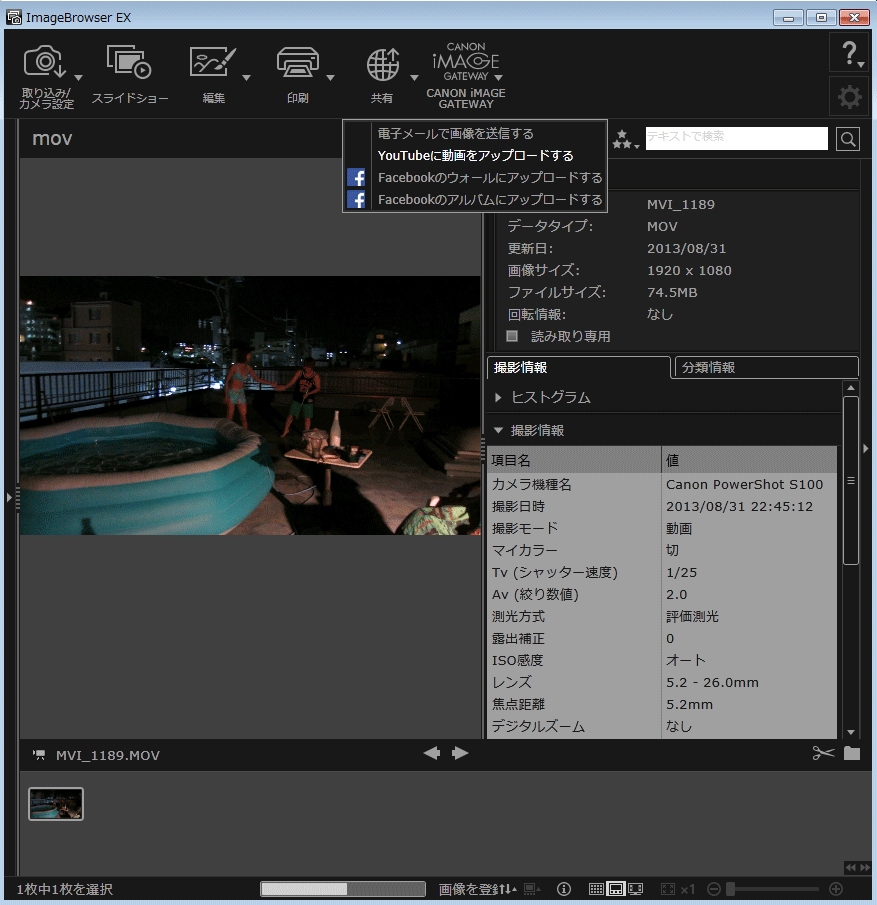Show file info via the info icon

(564, 889)
